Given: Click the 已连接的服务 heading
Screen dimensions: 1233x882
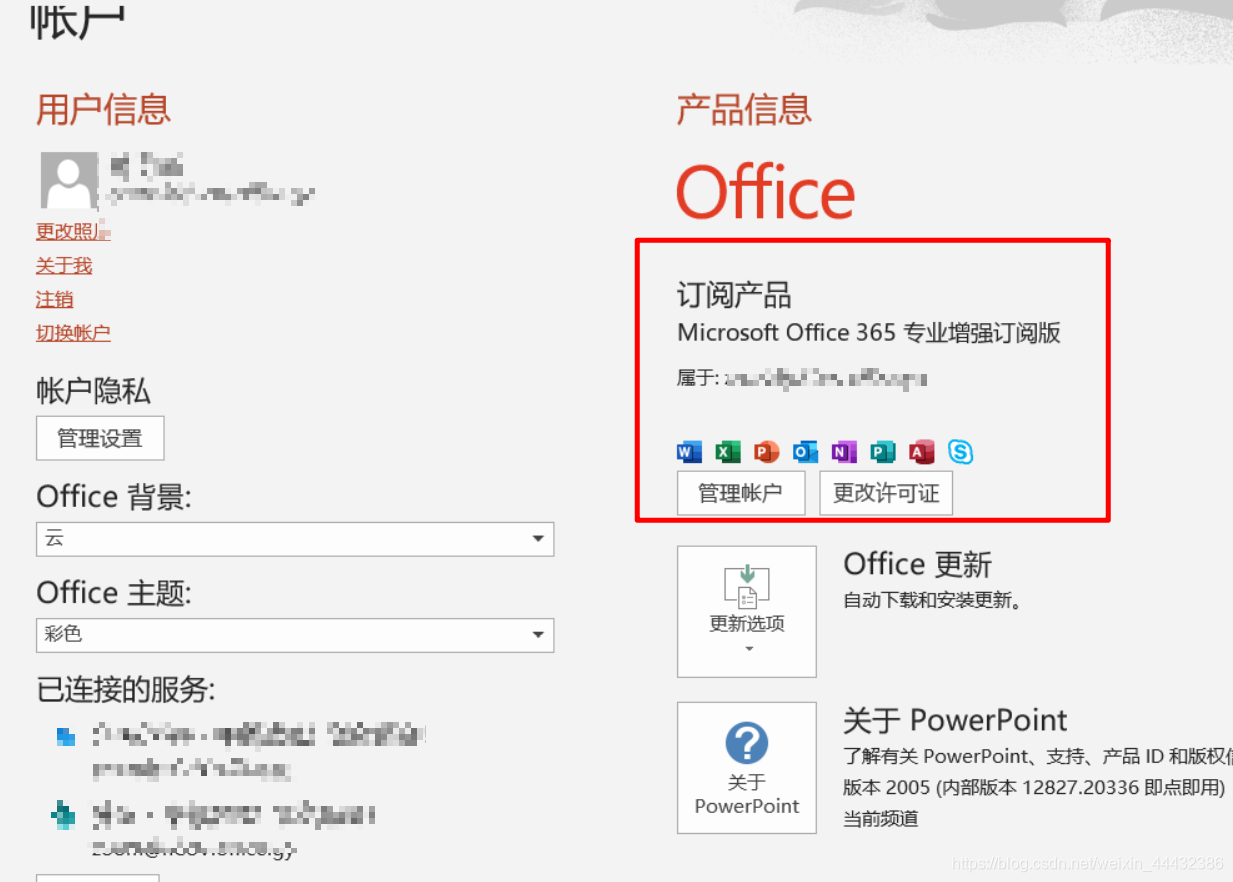Looking at the screenshot, I should [126, 689].
